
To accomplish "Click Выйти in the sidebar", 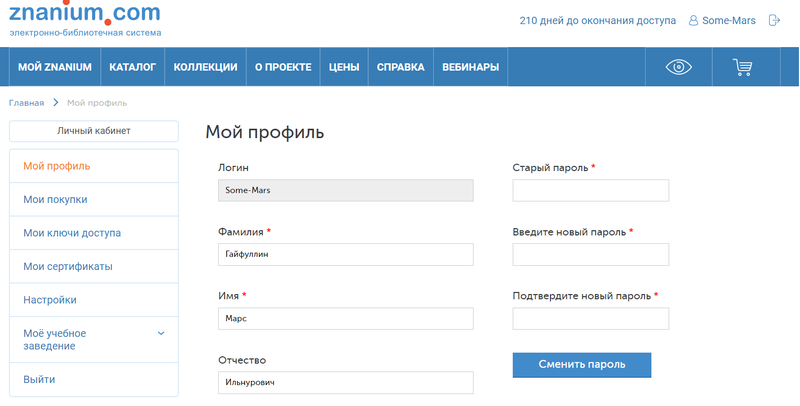I will pyautogui.click(x=39, y=380).
